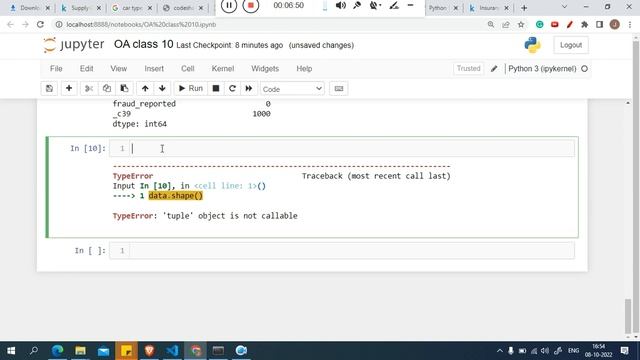Viewport: 640px width, 360px height.
Task: Open the Widgets menu
Action: tap(265, 69)
